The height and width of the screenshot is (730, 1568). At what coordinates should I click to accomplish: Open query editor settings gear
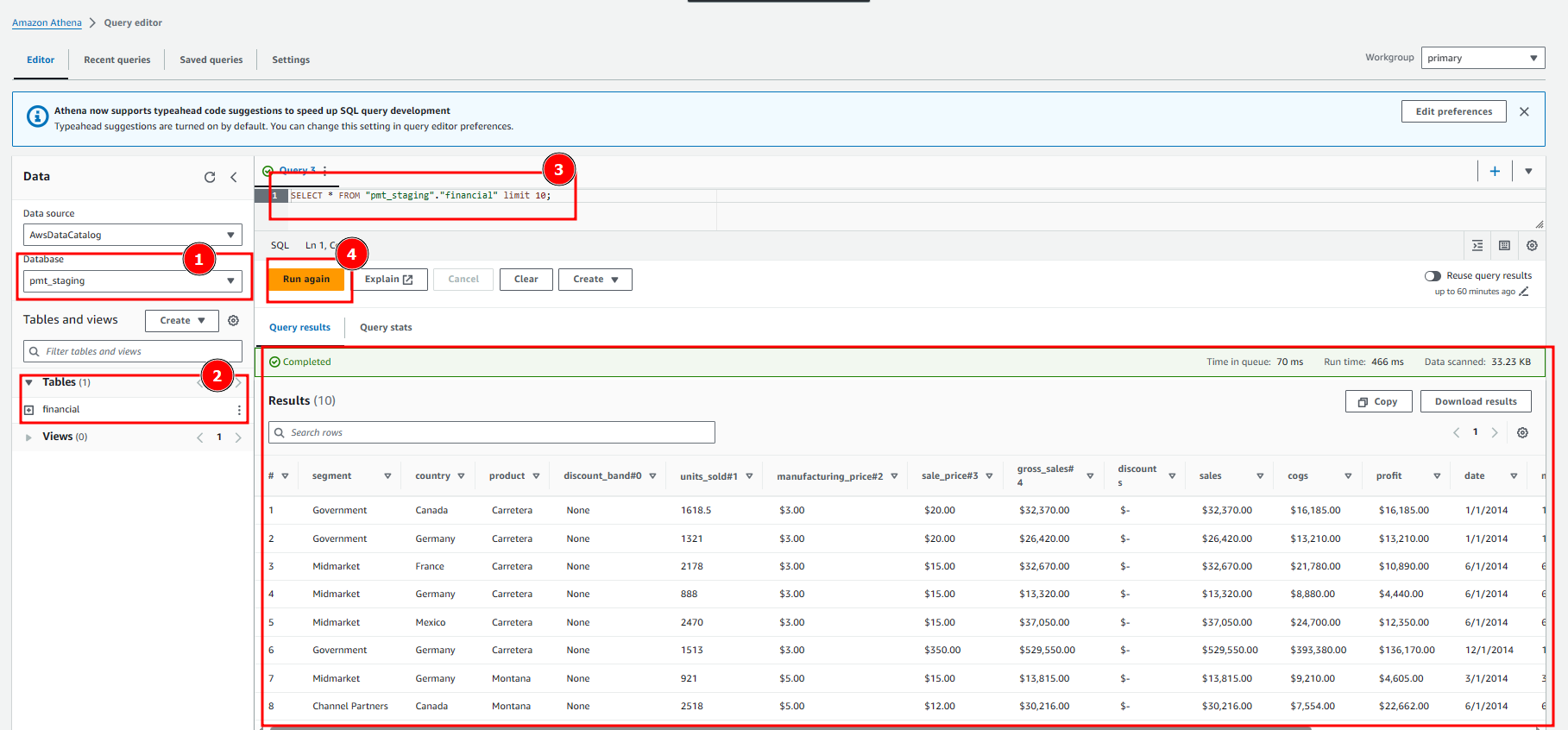pyautogui.click(x=1532, y=246)
